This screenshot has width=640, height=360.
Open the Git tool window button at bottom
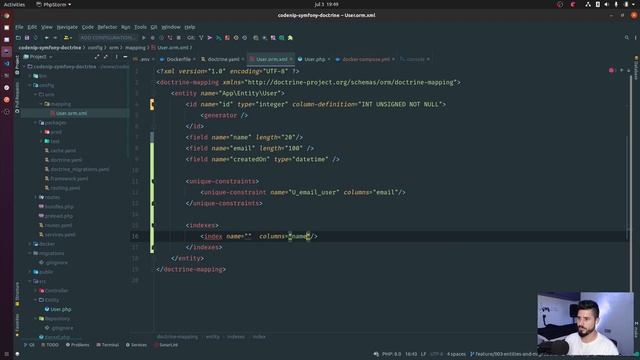point(29,345)
